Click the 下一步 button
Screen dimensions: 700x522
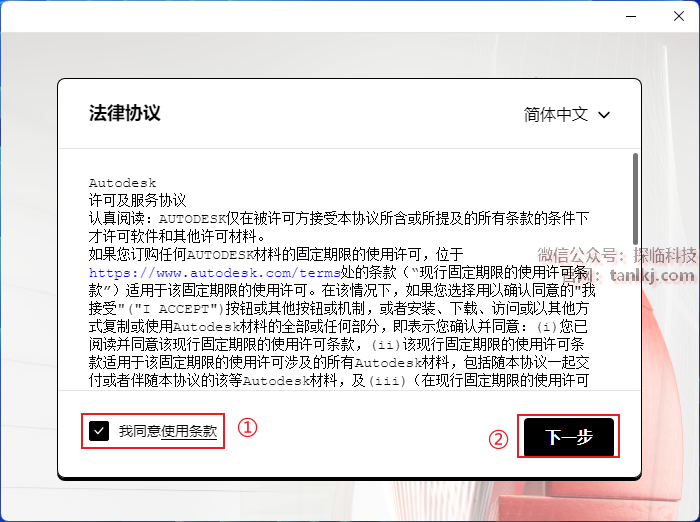(569, 436)
